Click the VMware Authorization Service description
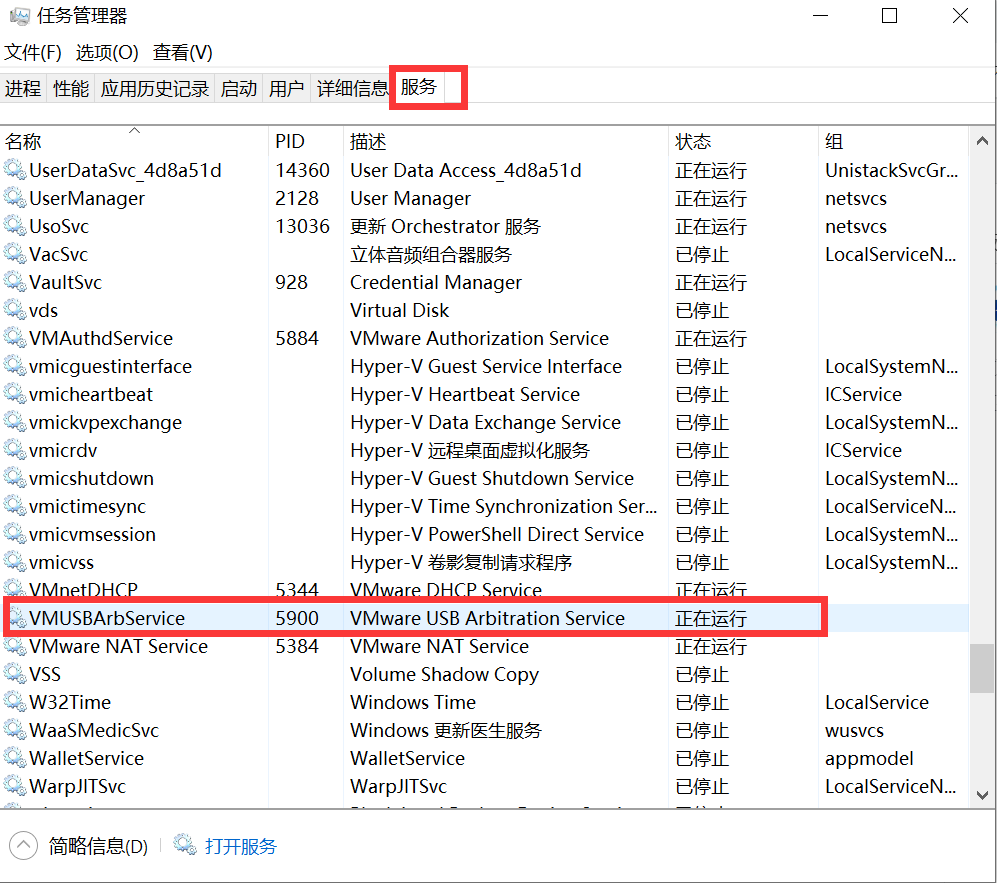 (x=480, y=338)
